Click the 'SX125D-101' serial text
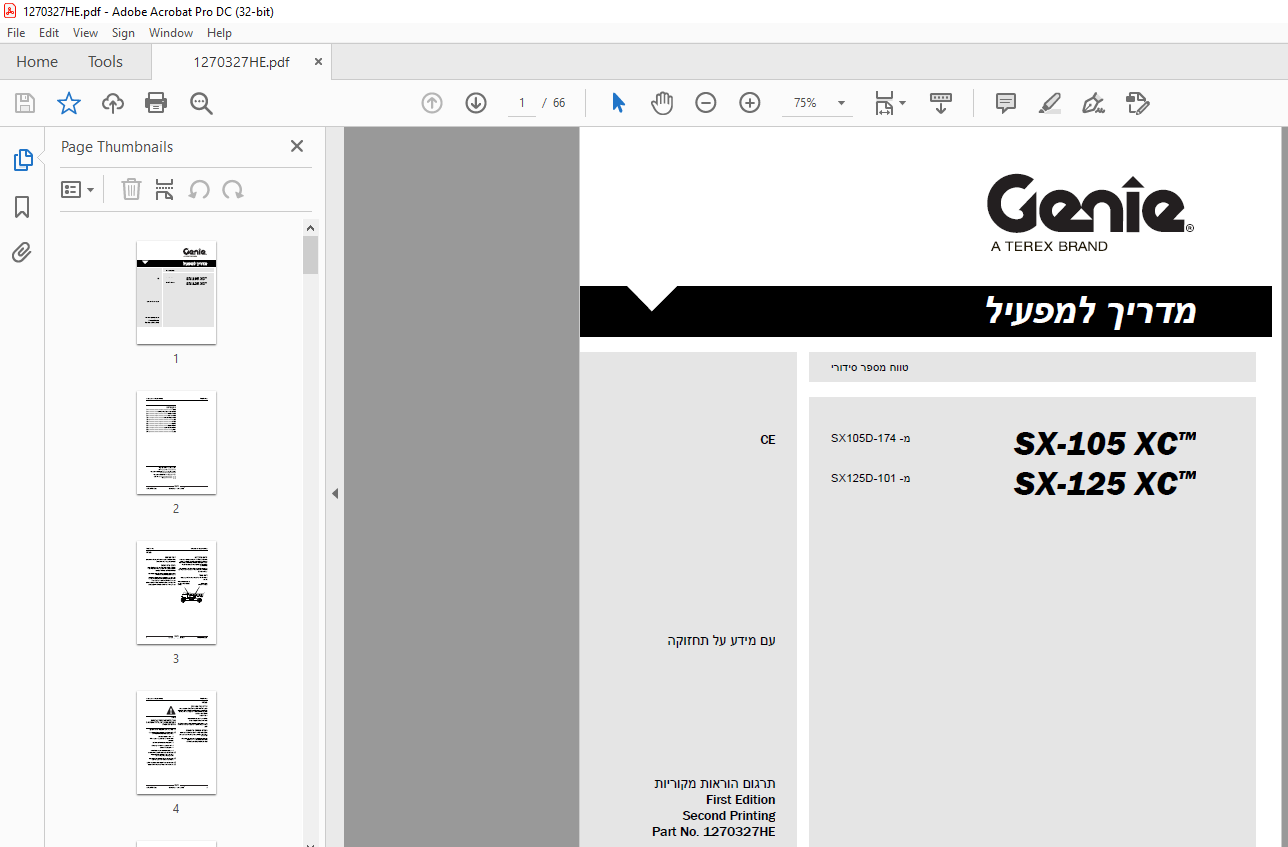 pyautogui.click(x=863, y=478)
